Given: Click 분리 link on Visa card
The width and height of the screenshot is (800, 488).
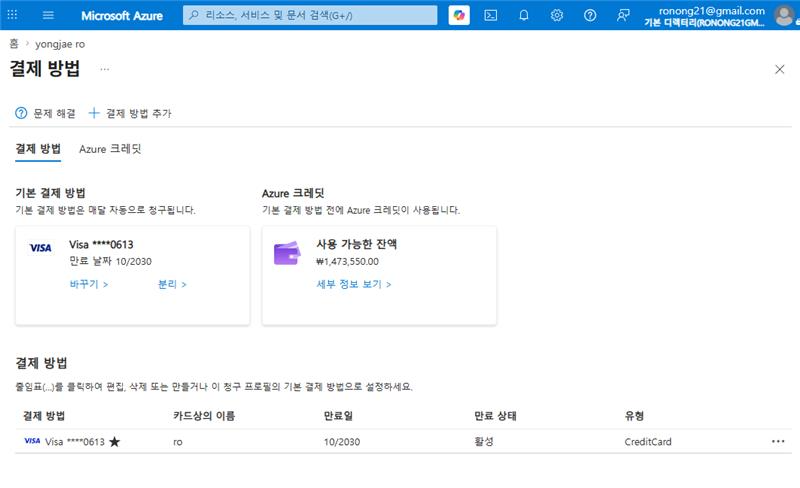Looking at the screenshot, I should pos(172,284).
